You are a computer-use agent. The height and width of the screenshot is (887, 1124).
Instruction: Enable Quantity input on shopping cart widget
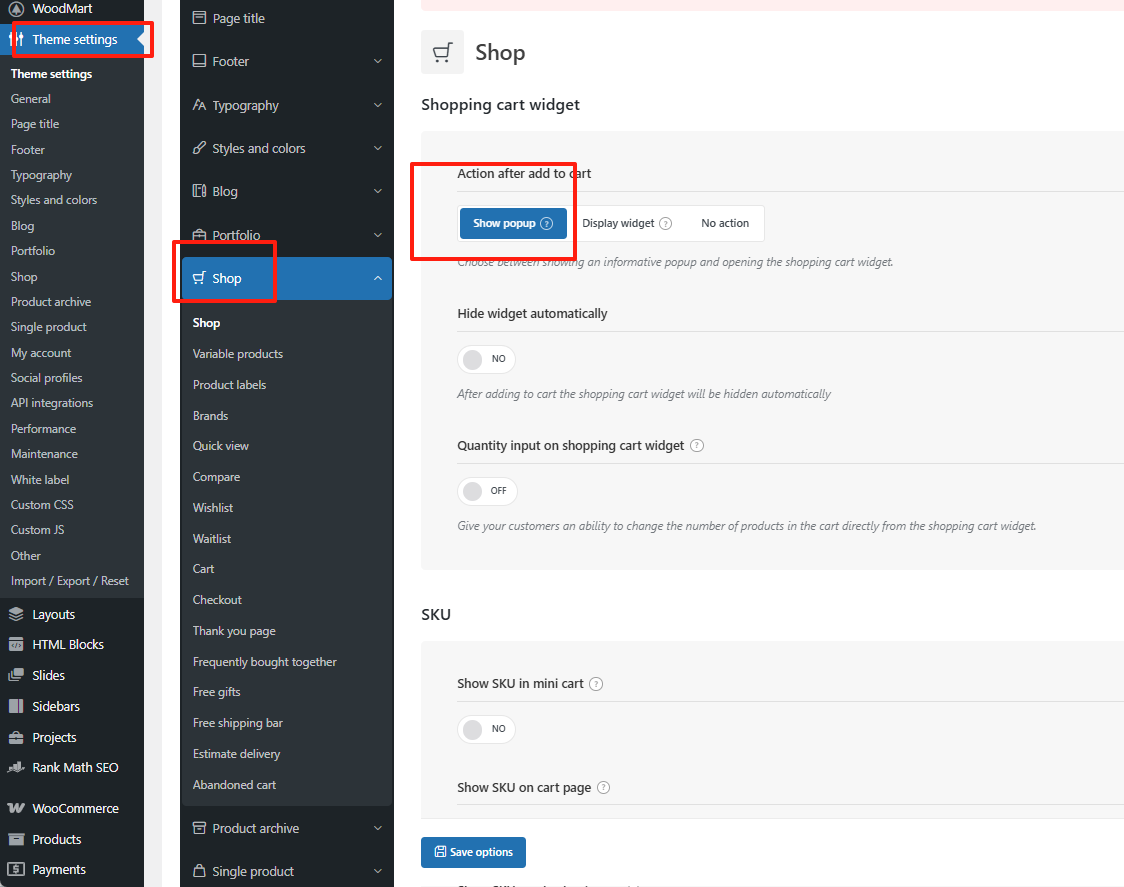pyautogui.click(x=487, y=491)
